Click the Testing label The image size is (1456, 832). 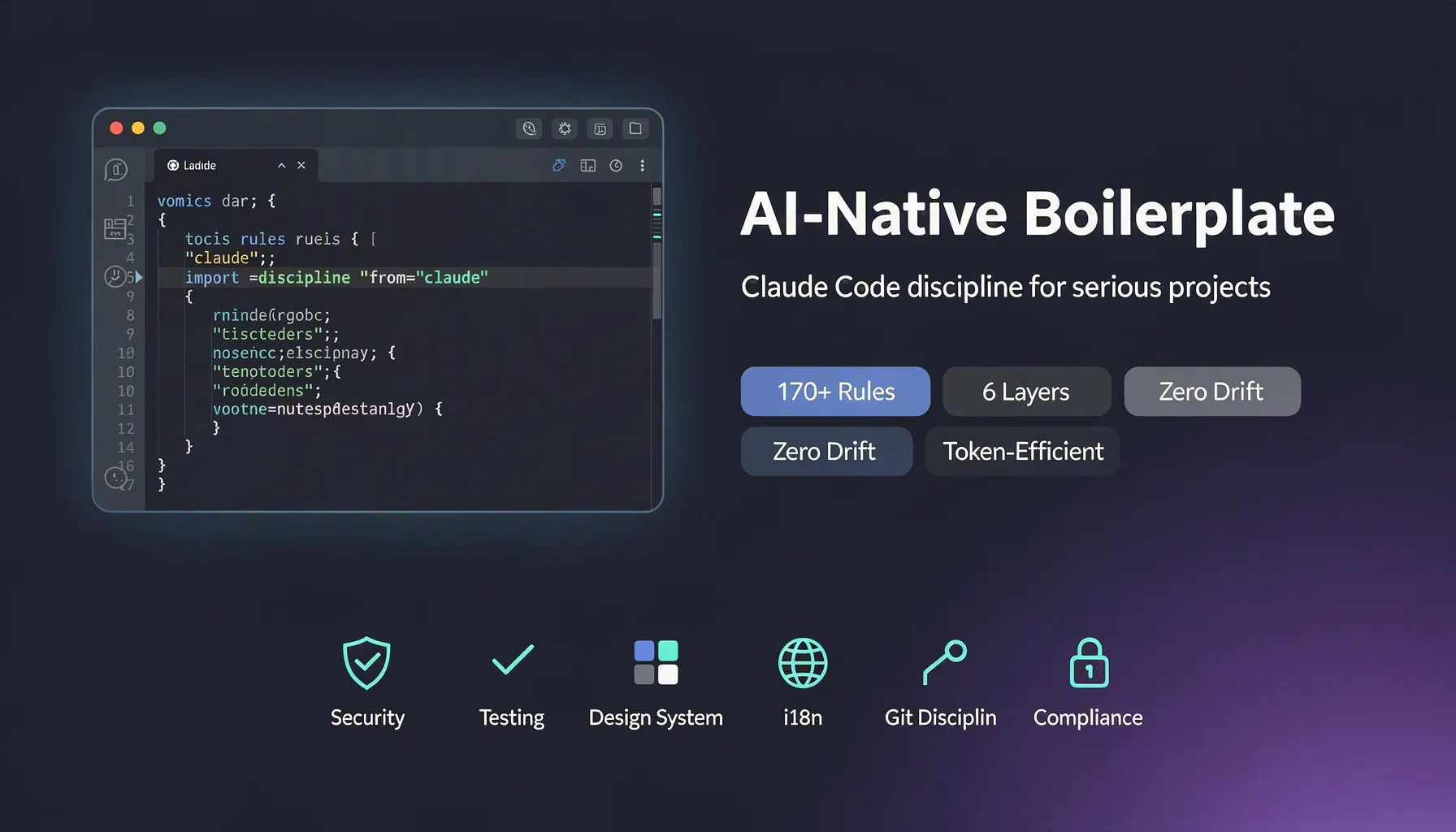coord(512,718)
